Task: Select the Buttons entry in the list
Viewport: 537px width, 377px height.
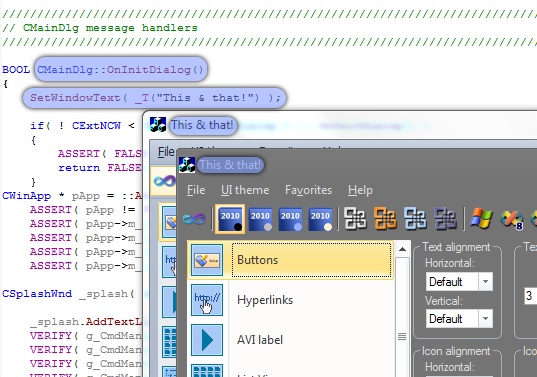Action: [x=290, y=260]
